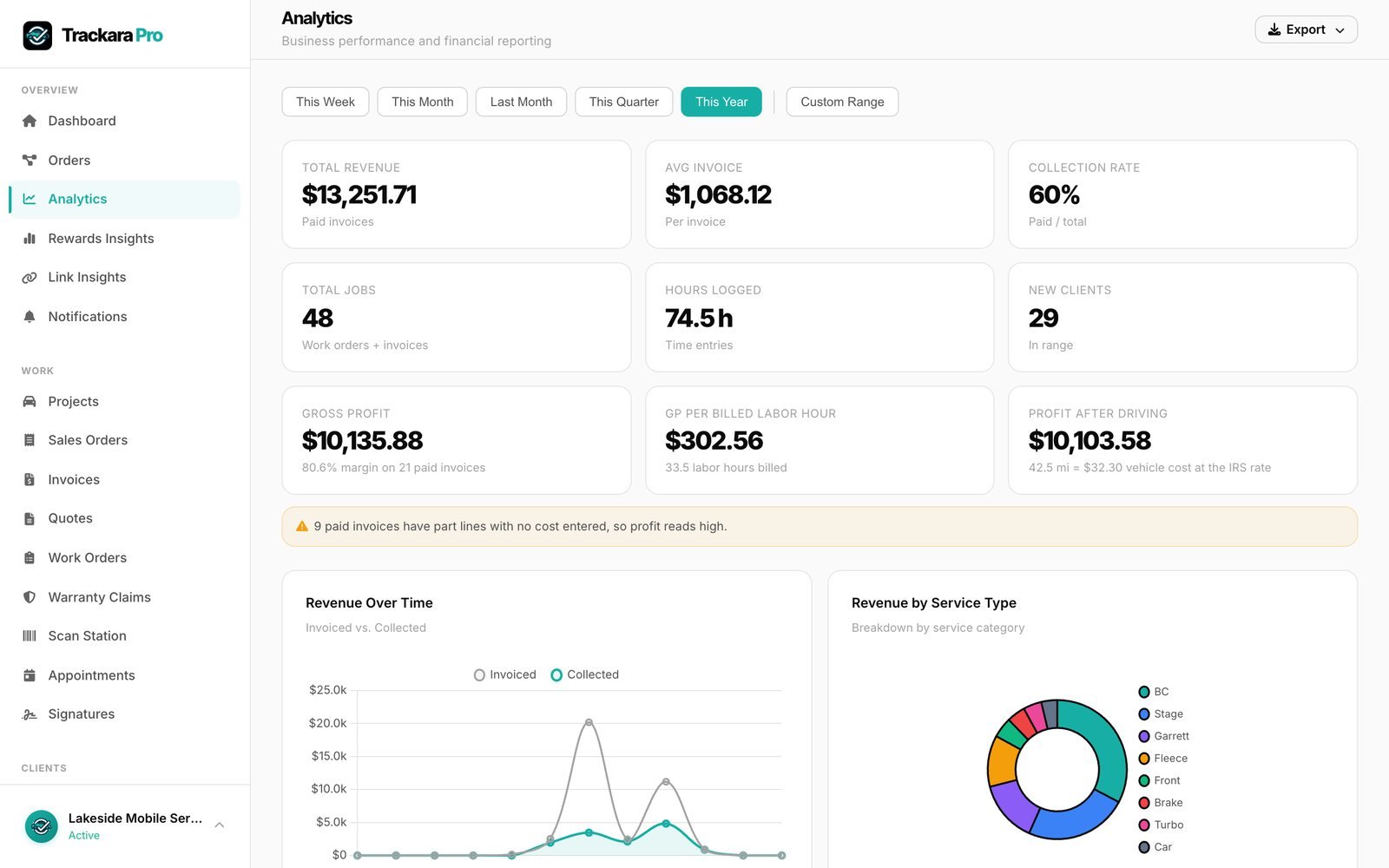Open Dashboard via its home icon
Screen dimensions: 1389x868
(x=30, y=121)
